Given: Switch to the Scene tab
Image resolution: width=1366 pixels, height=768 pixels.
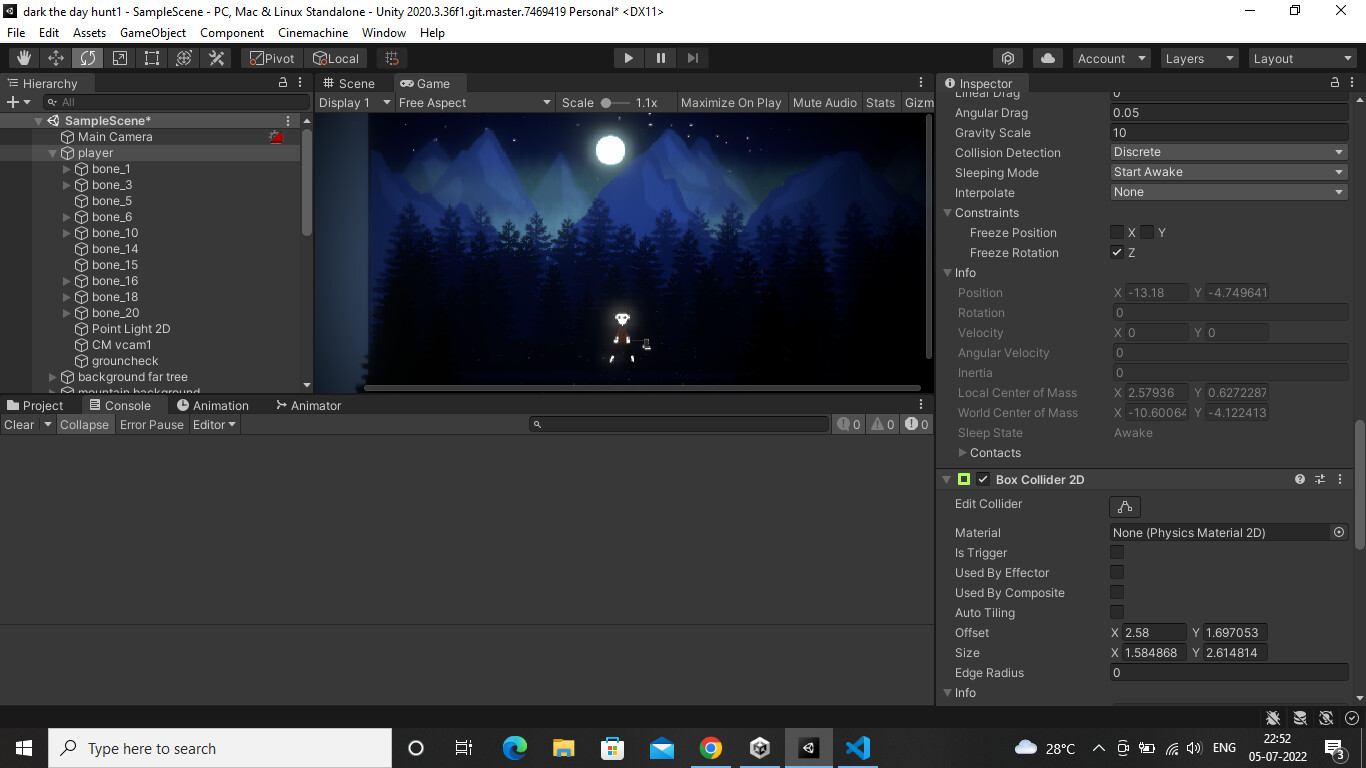Looking at the screenshot, I should click(x=348, y=83).
